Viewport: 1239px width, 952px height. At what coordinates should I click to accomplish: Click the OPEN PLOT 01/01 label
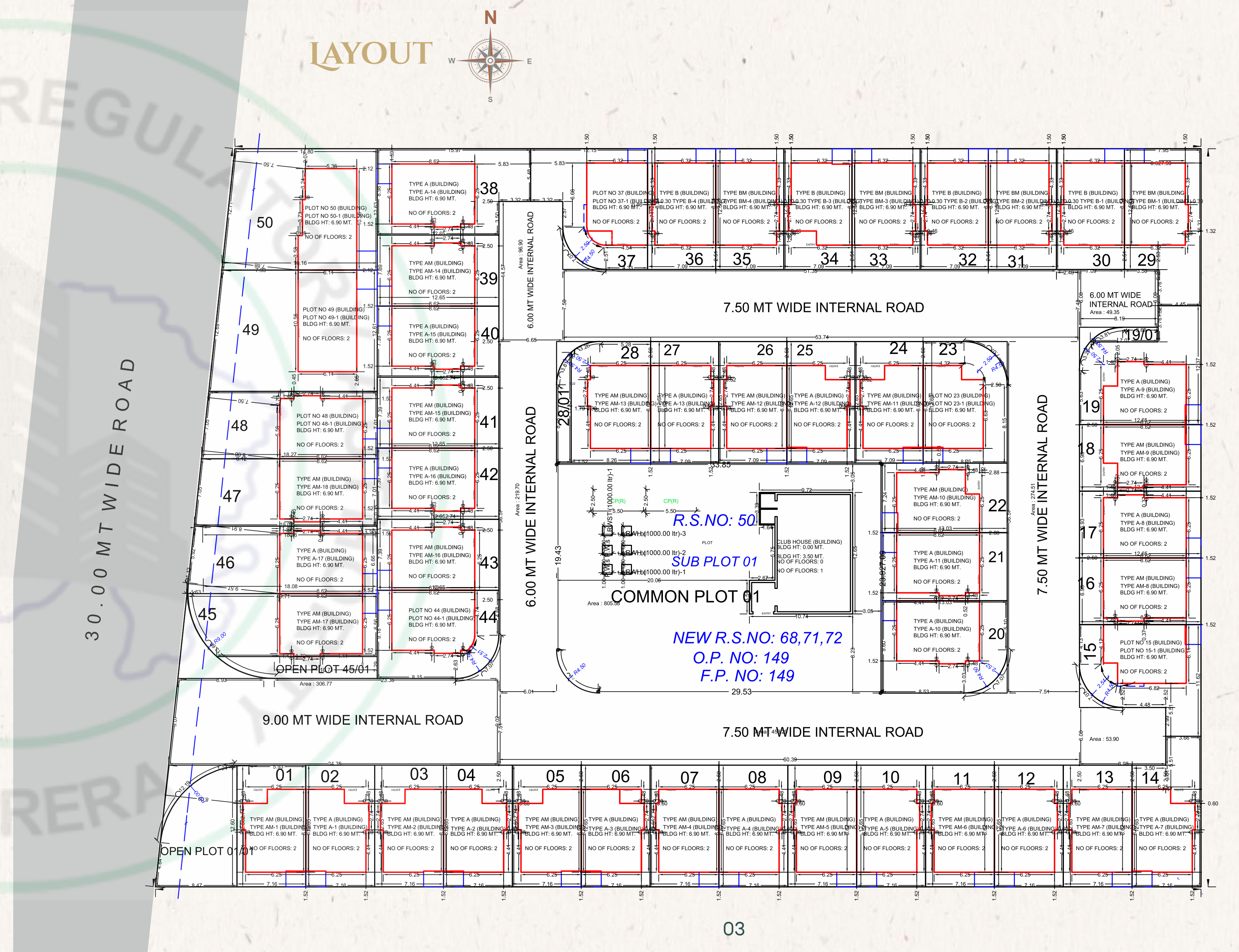coord(207,851)
